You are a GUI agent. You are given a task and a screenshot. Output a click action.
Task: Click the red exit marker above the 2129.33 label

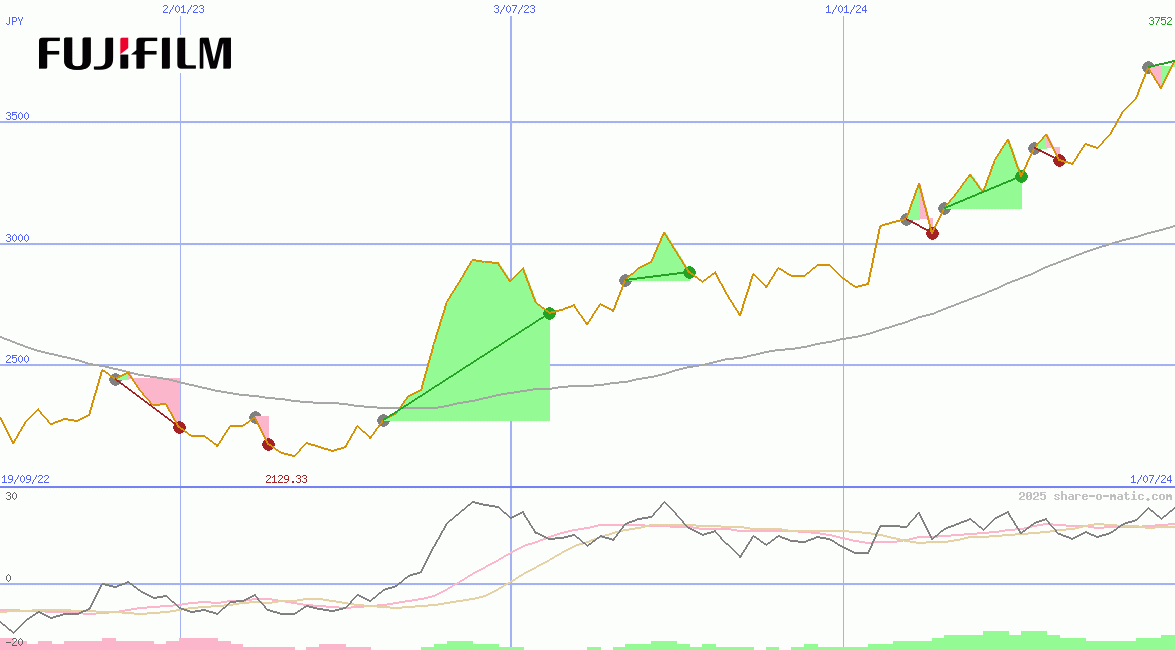[268, 445]
